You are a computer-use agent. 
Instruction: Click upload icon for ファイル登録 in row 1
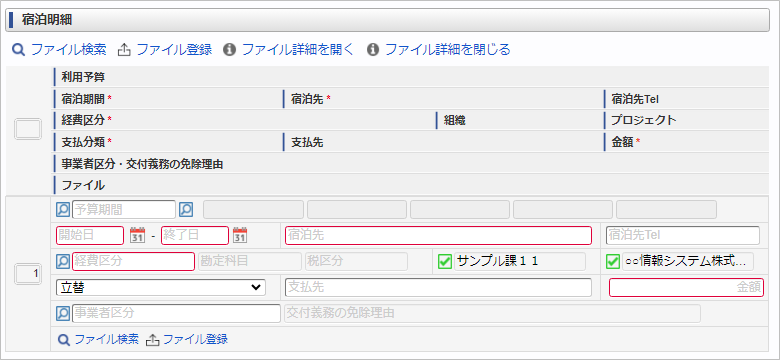(153, 340)
